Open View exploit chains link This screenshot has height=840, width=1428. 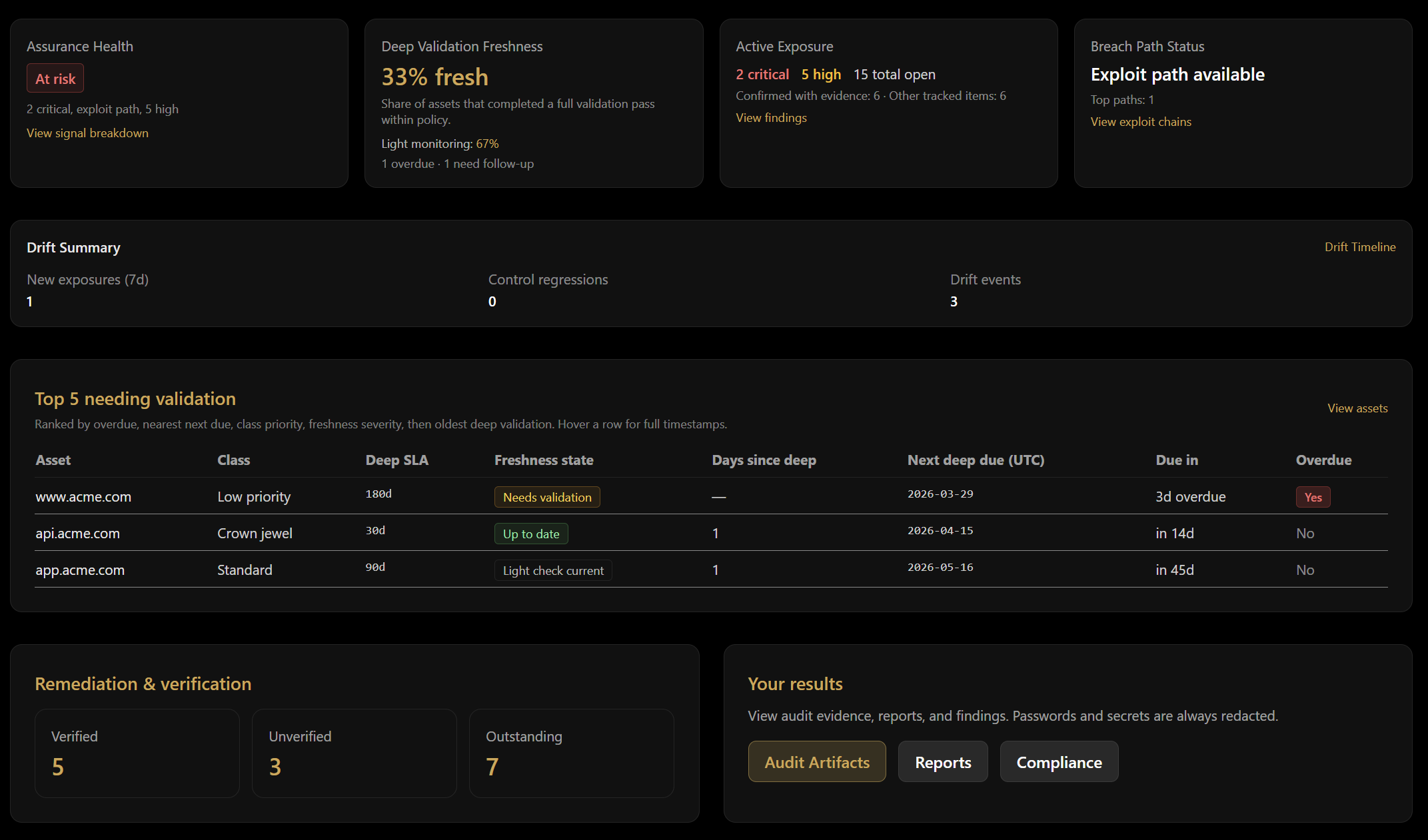pyautogui.click(x=1141, y=122)
